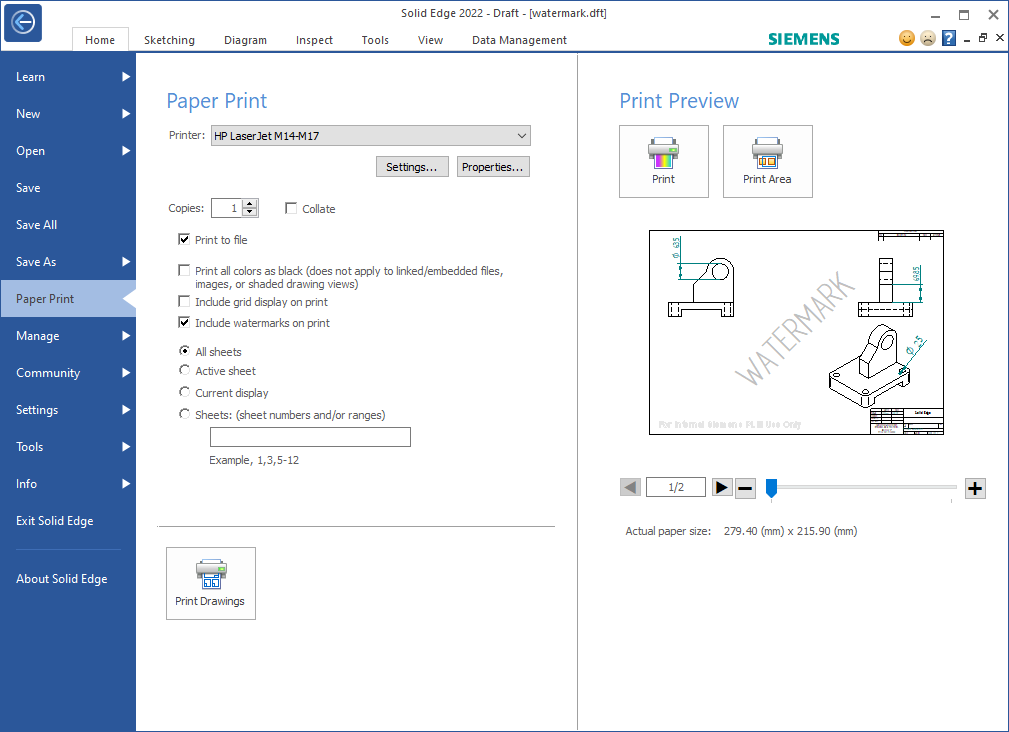Click the preview page number field

pyautogui.click(x=676, y=487)
